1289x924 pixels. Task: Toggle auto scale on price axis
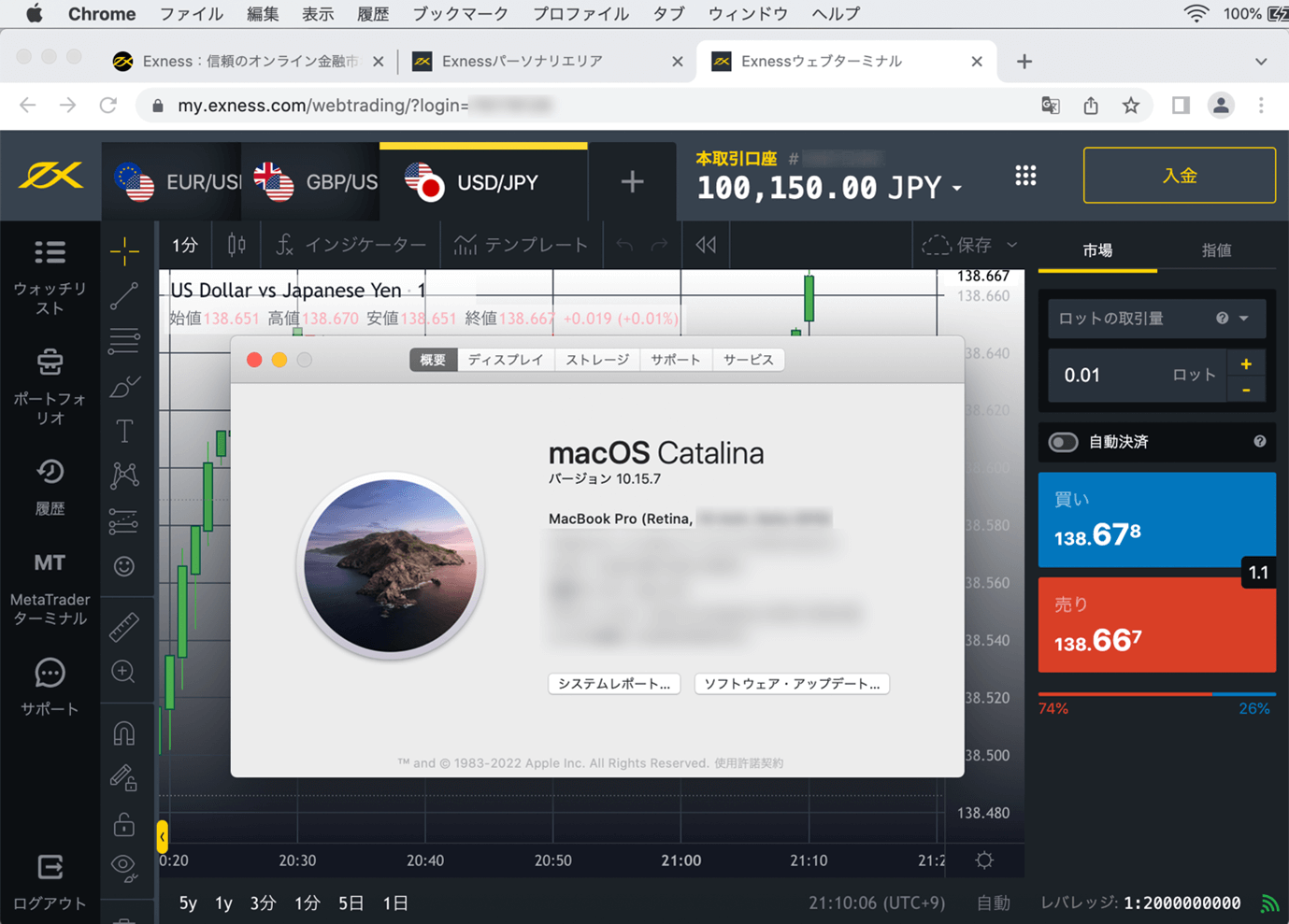pyautogui.click(x=994, y=903)
